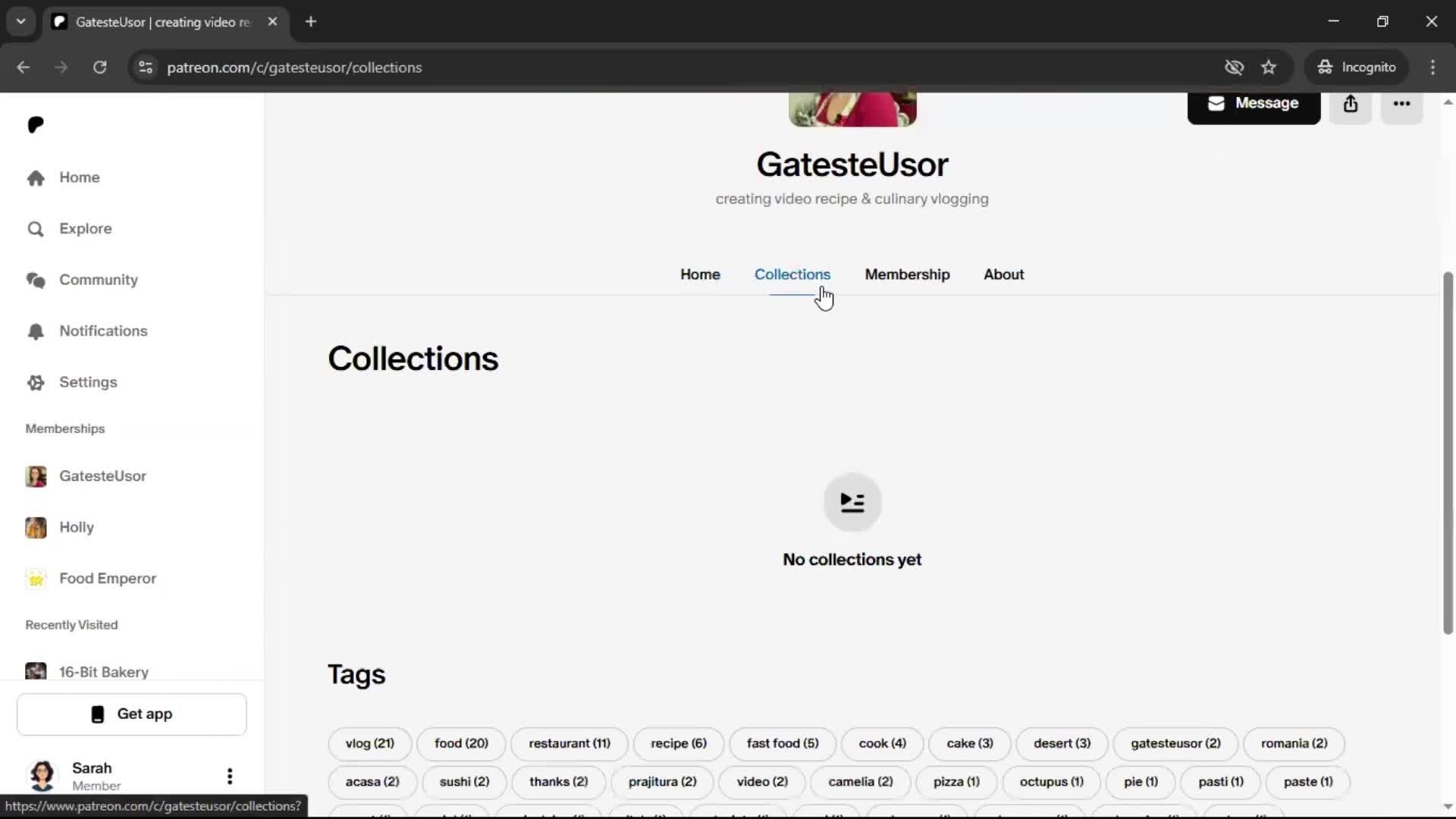This screenshot has width=1456, height=819.
Task: Filter by vlog (21) tag
Action: point(370,744)
